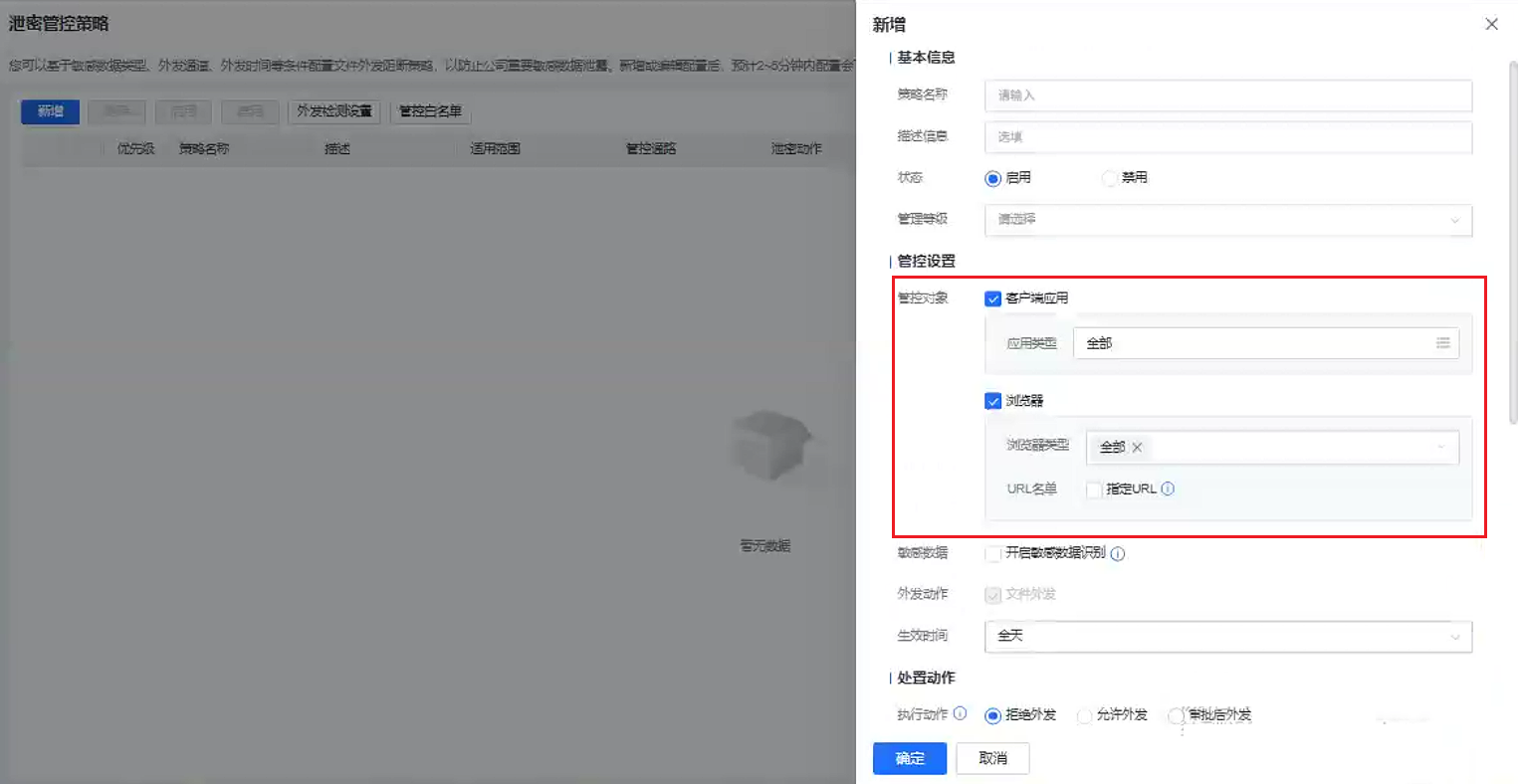Click the list icon in 应用类型 field
Screen dimensions: 1518x784
[x=1442, y=343]
